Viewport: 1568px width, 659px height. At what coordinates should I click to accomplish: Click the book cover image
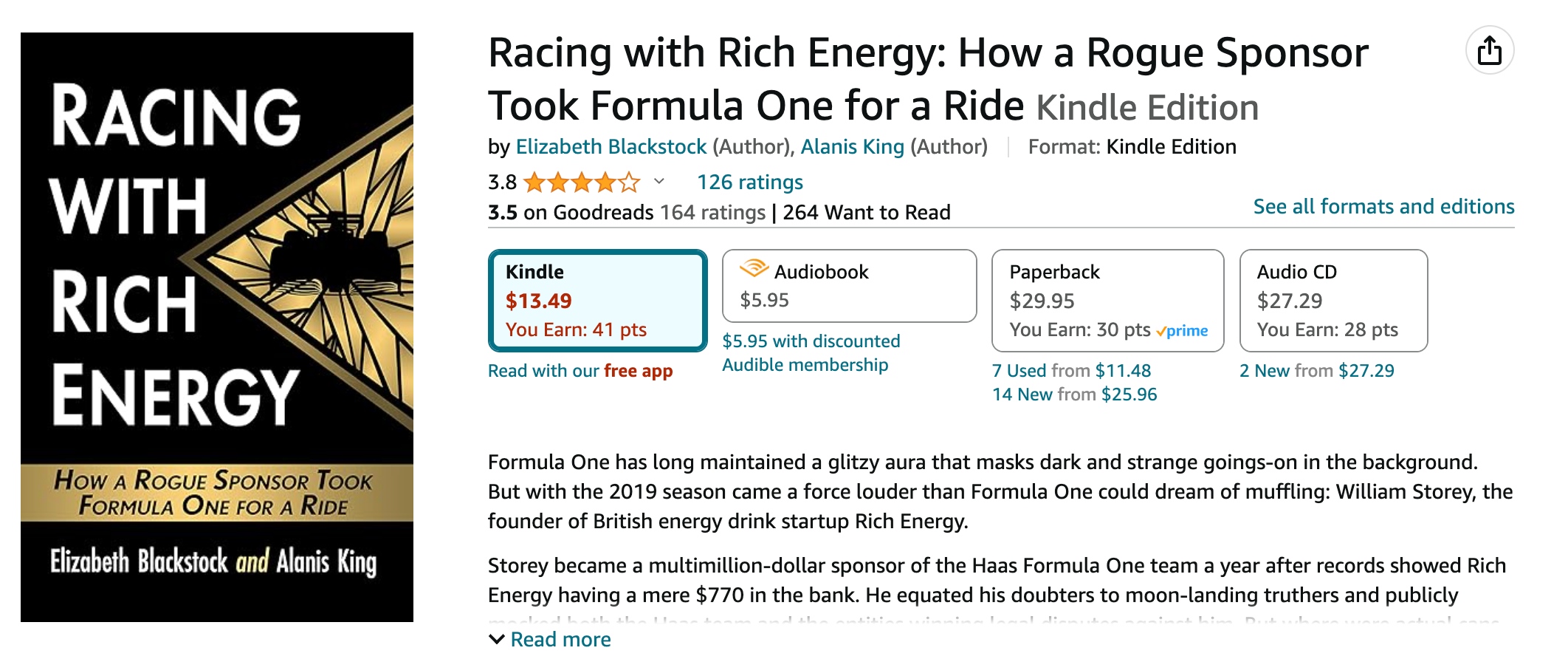coord(217,327)
